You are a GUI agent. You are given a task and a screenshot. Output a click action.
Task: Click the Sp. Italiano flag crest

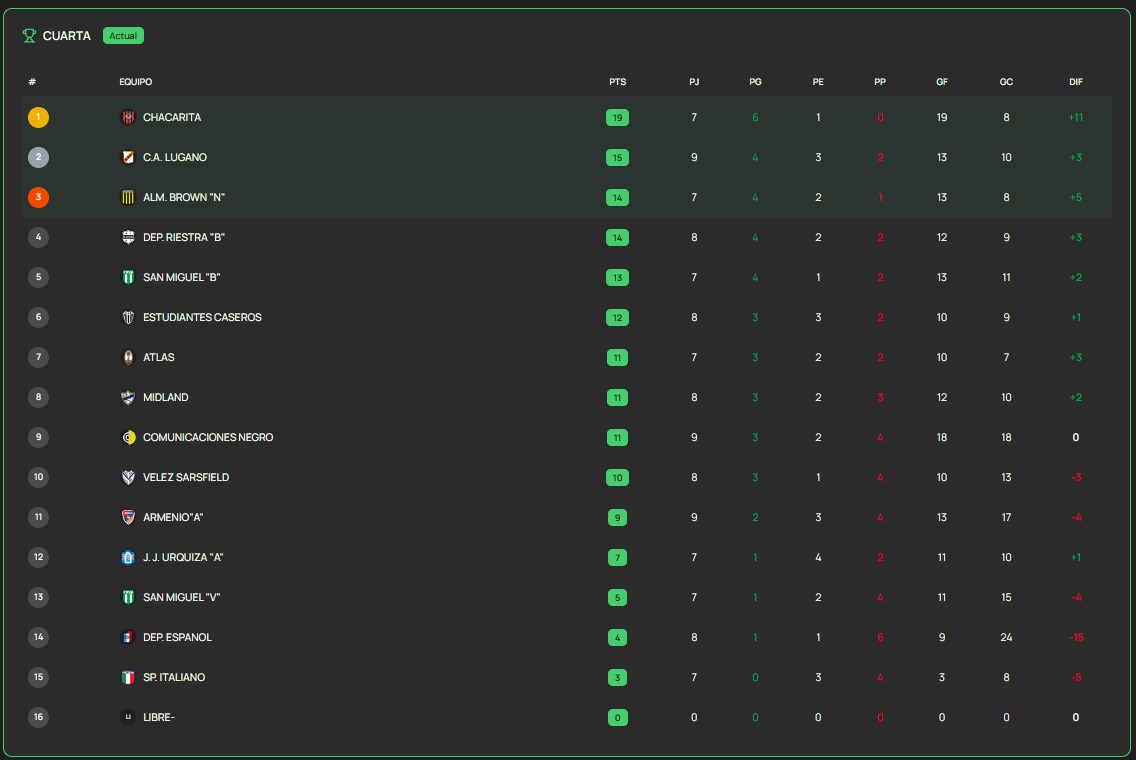(128, 677)
